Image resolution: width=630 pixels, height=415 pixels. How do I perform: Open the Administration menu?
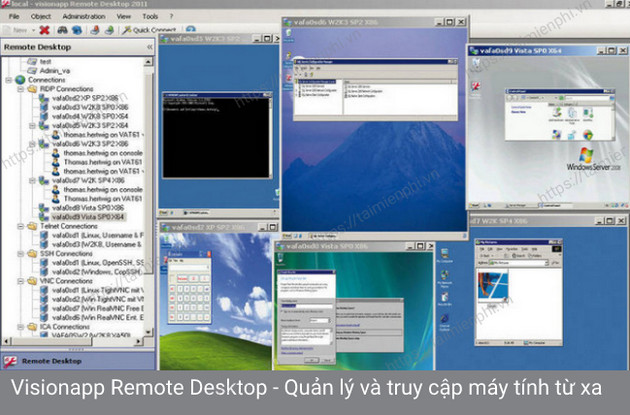click(x=84, y=16)
